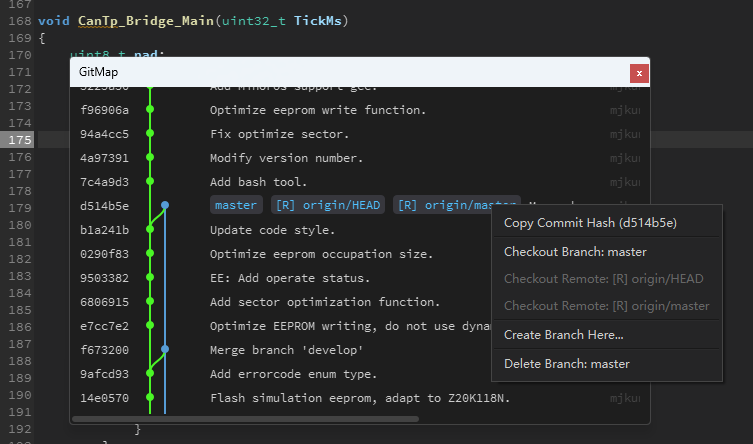Click commit message 'Add errorcode enum type.'

(x=293, y=374)
